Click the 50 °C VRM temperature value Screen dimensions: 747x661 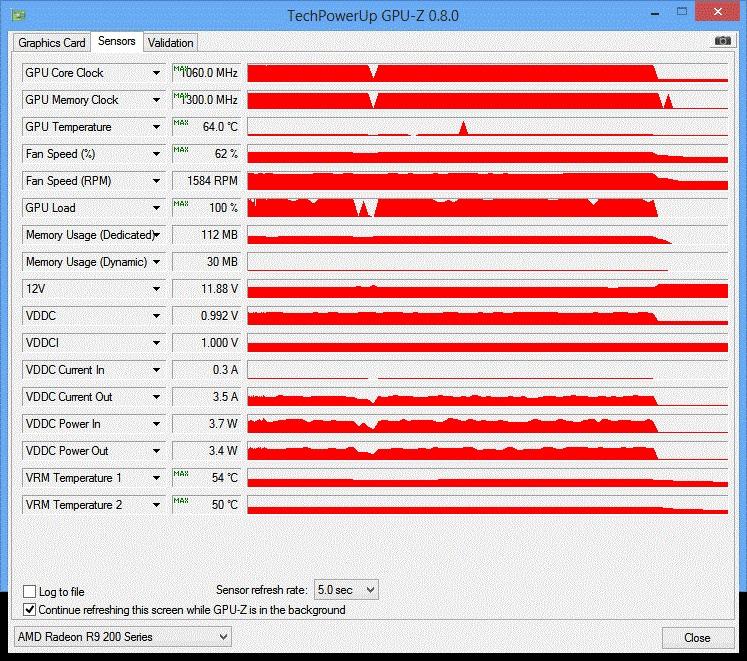point(206,505)
